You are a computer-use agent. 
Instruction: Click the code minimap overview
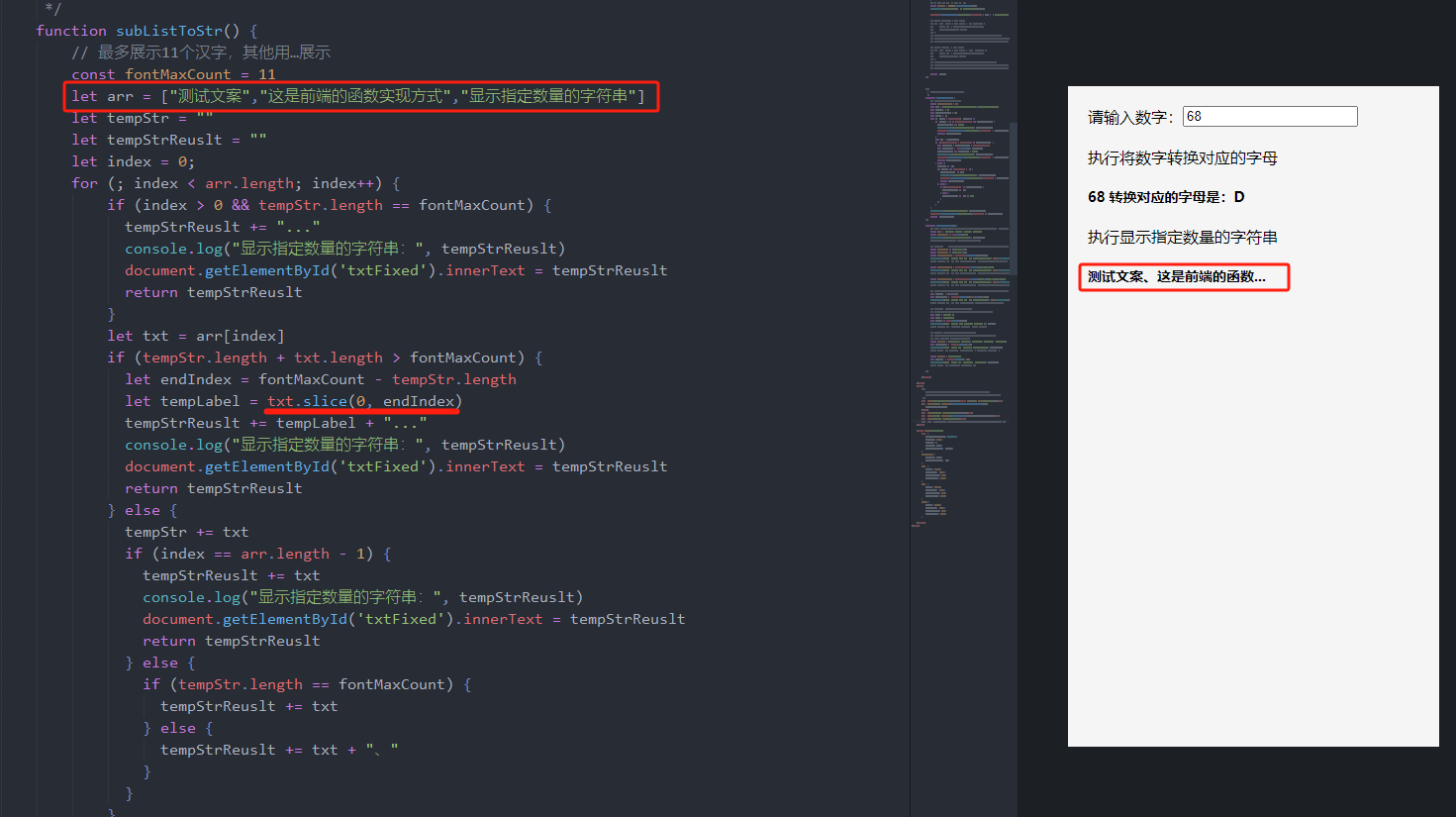pyautogui.click(x=965, y=265)
